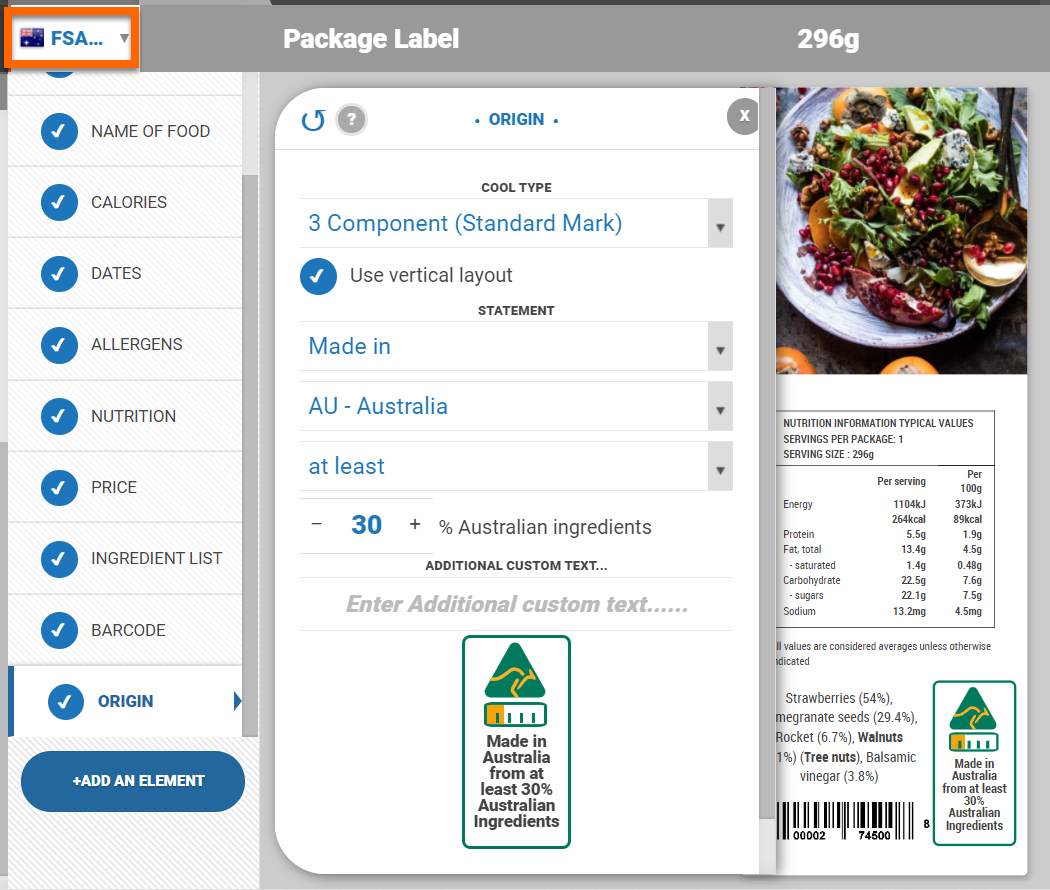Expand the AU - Australia country dropdown

click(516, 407)
